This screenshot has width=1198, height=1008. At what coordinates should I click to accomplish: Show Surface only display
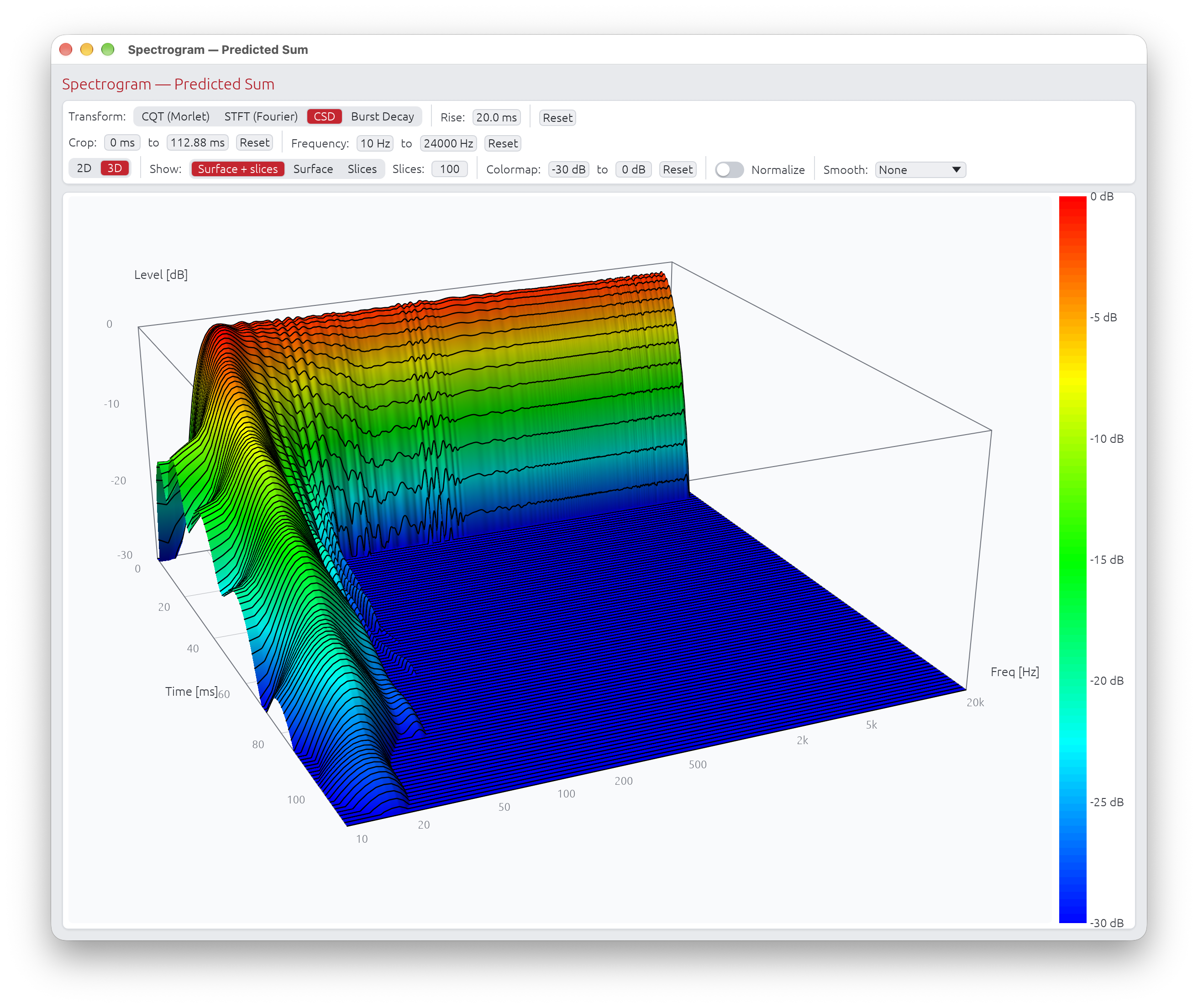coord(313,169)
